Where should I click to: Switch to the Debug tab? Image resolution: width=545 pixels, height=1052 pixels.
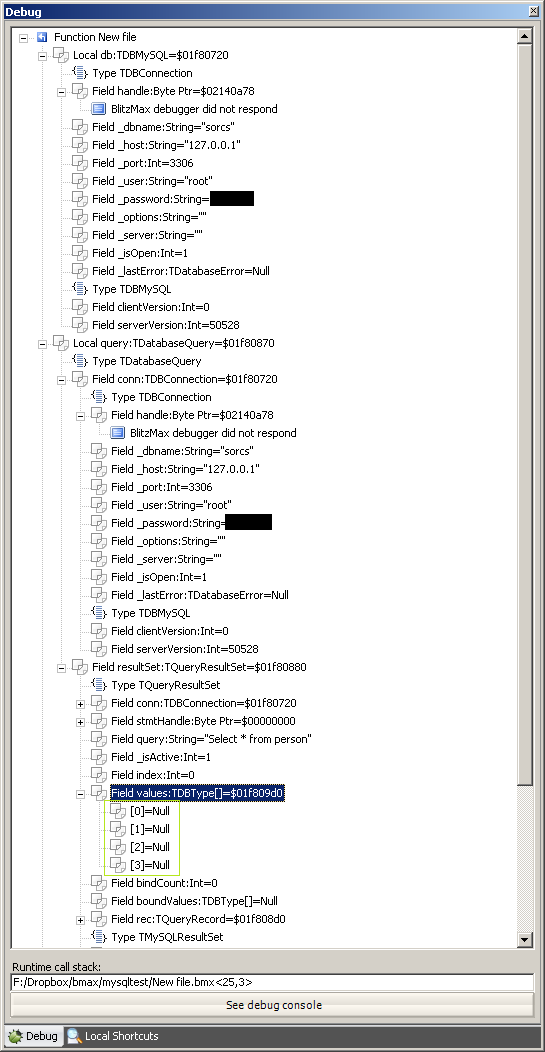[x=33, y=1037]
